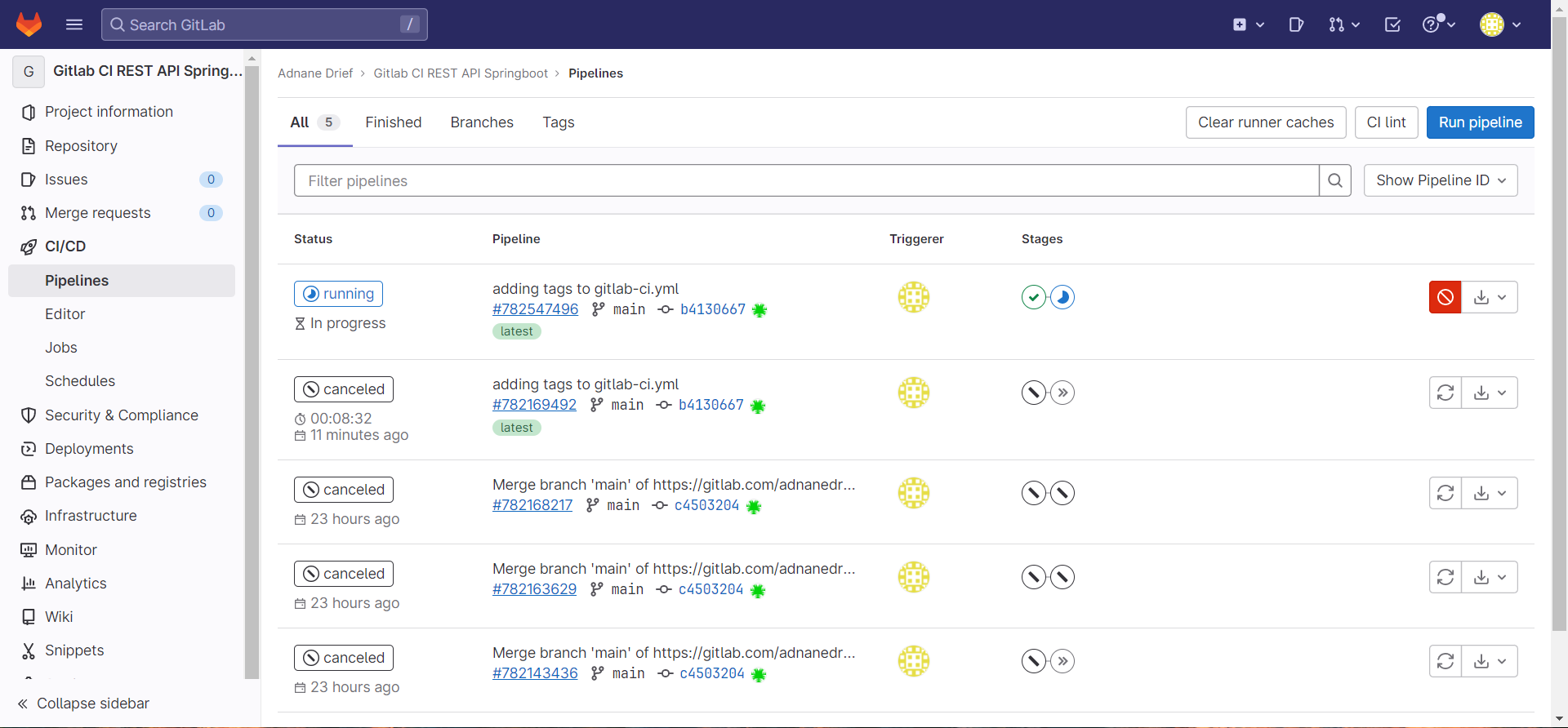This screenshot has width=1568, height=728.
Task: Click the running stage icon of first pipeline
Action: (1062, 297)
